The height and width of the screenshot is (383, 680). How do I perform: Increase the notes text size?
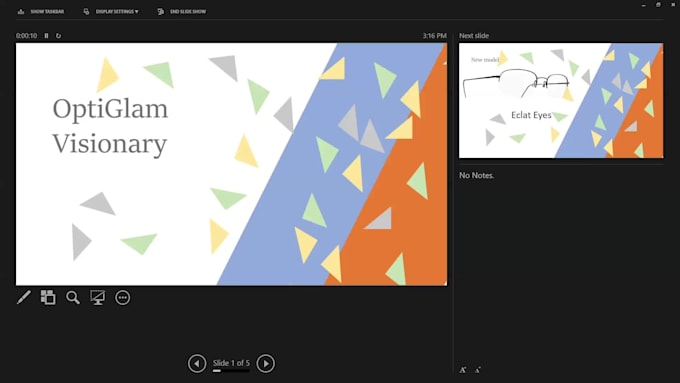(463, 370)
